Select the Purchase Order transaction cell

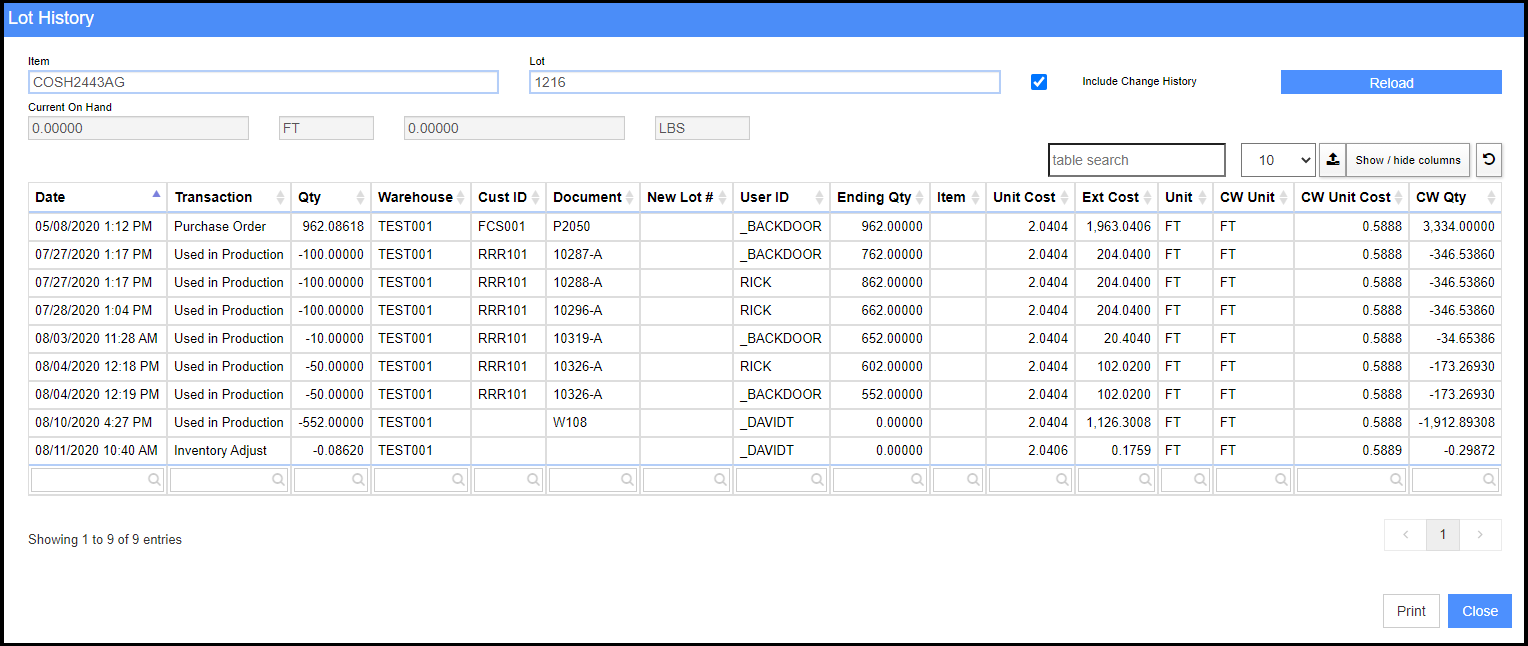(x=229, y=226)
